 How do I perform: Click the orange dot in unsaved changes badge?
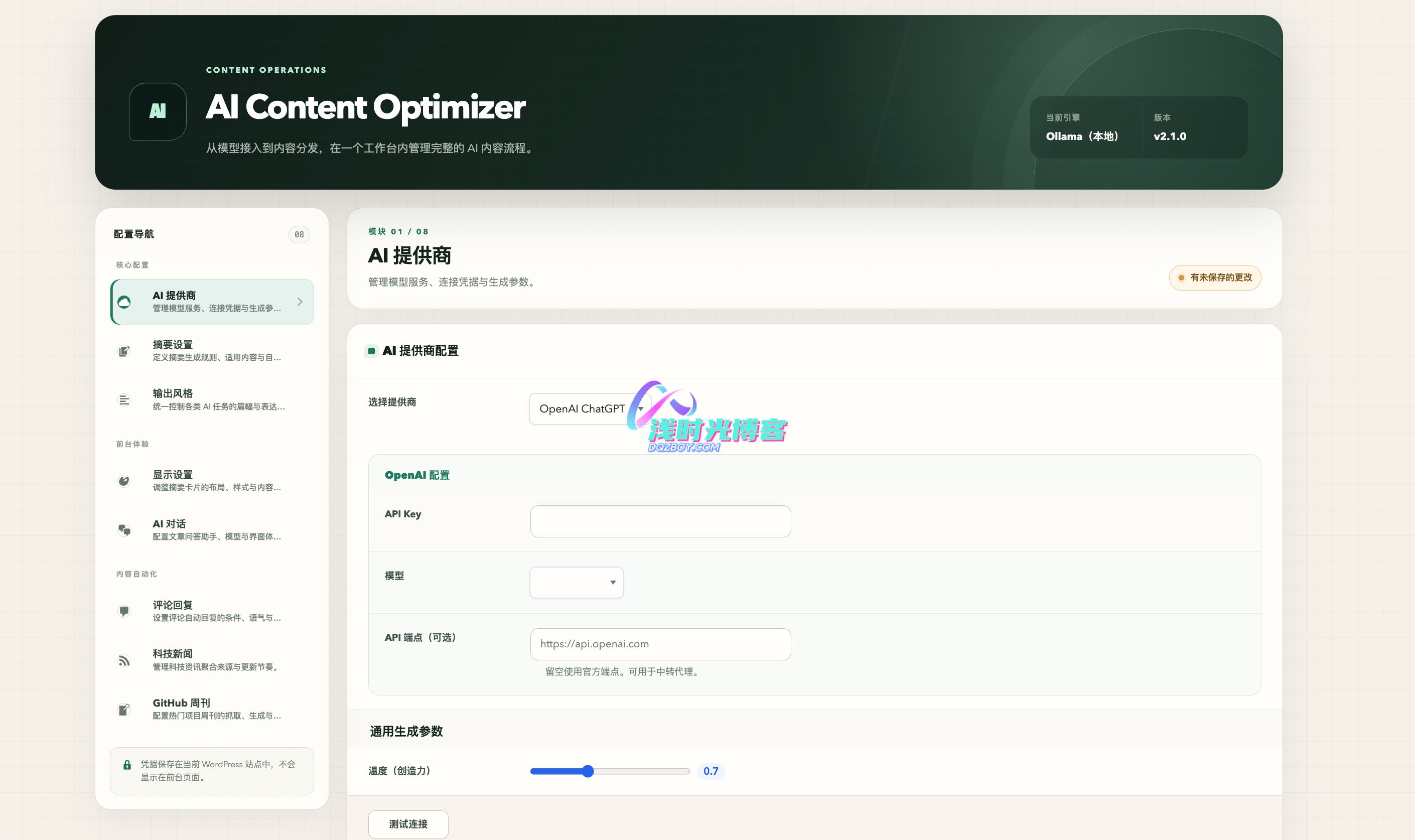pos(1181,278)
